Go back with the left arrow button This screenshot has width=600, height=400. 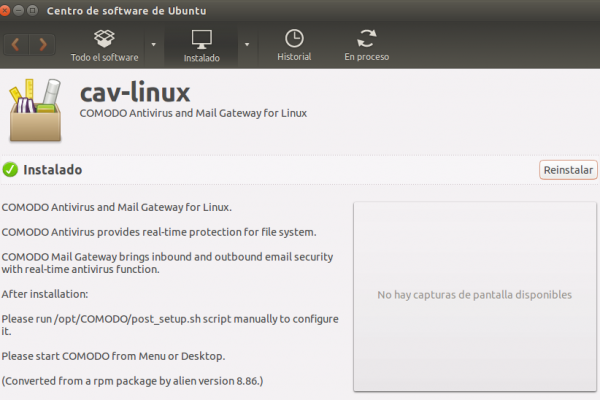[x=16, y=45]
